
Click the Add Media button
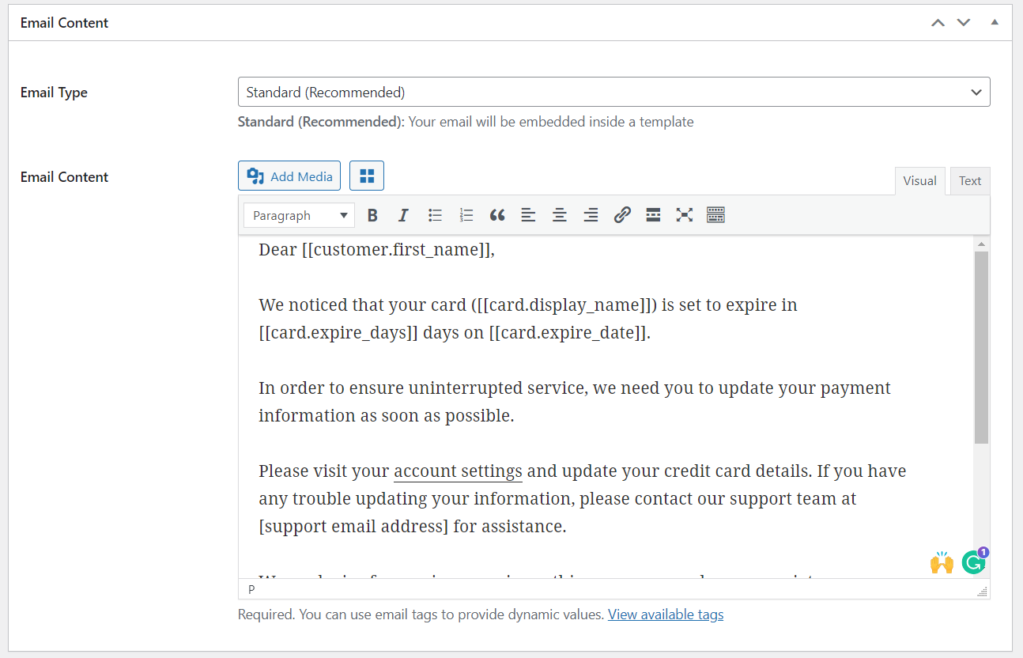[x=289, y=175]
